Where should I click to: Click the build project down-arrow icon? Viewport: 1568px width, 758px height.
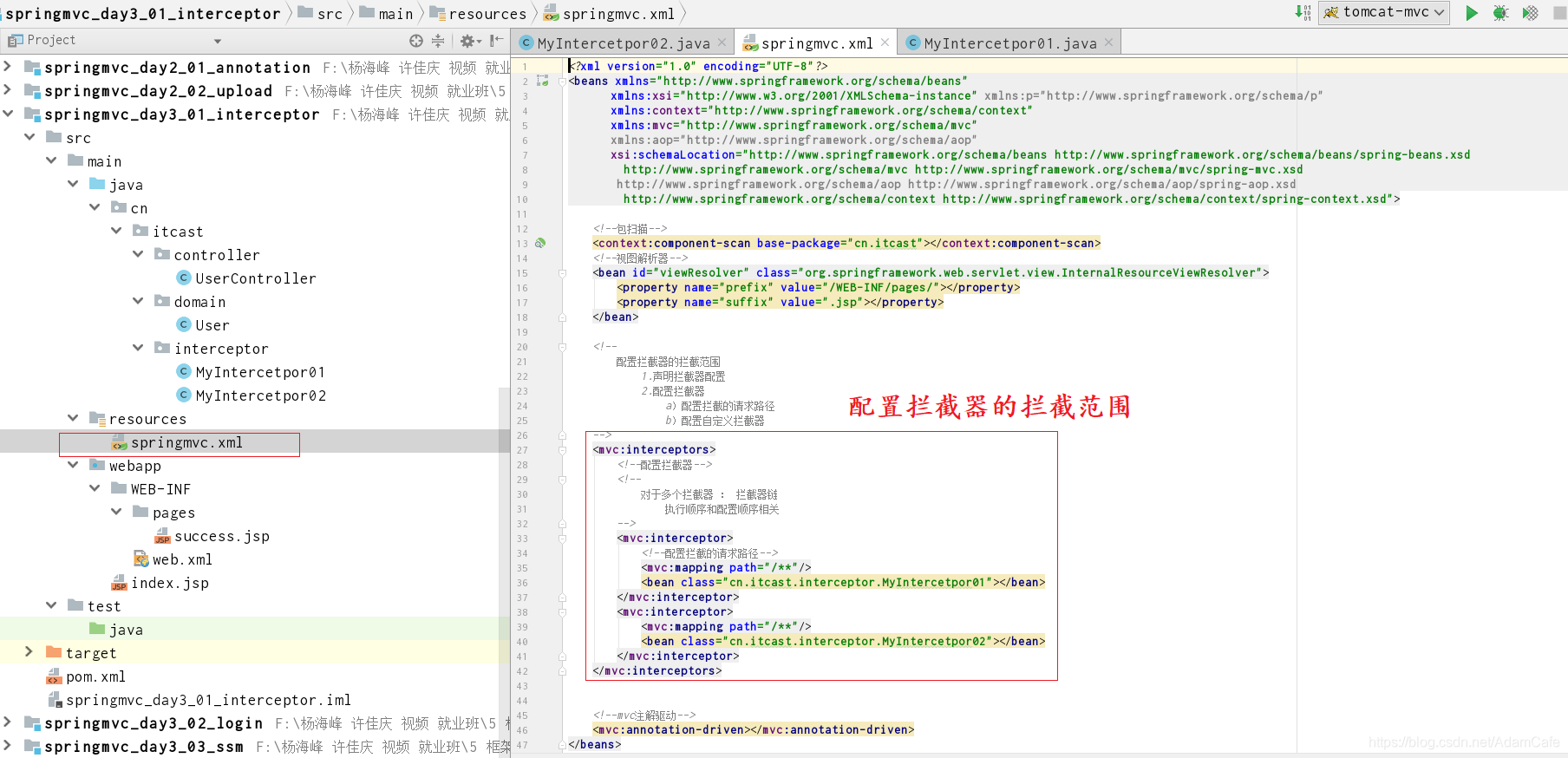(1303, 12)
